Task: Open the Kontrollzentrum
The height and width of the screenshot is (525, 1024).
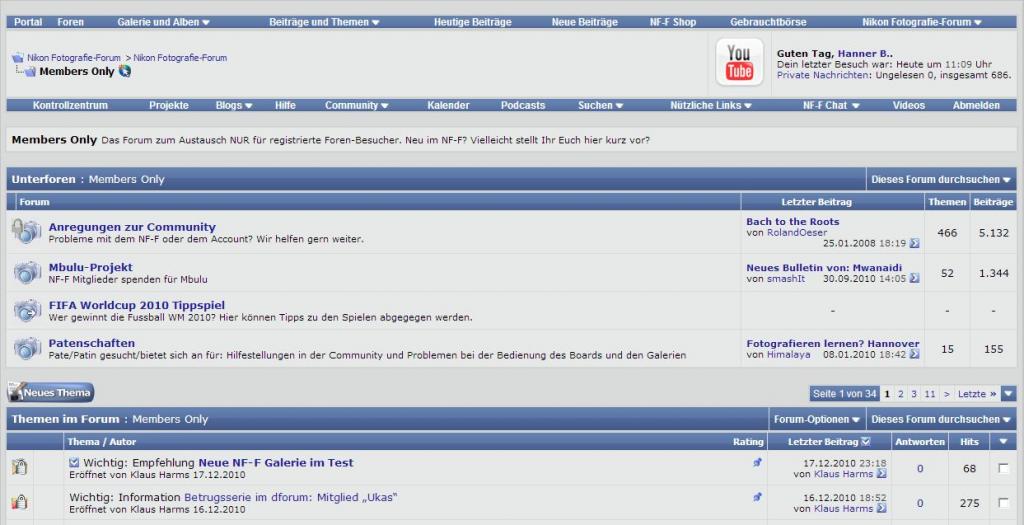Action: [x=71, y=105]
